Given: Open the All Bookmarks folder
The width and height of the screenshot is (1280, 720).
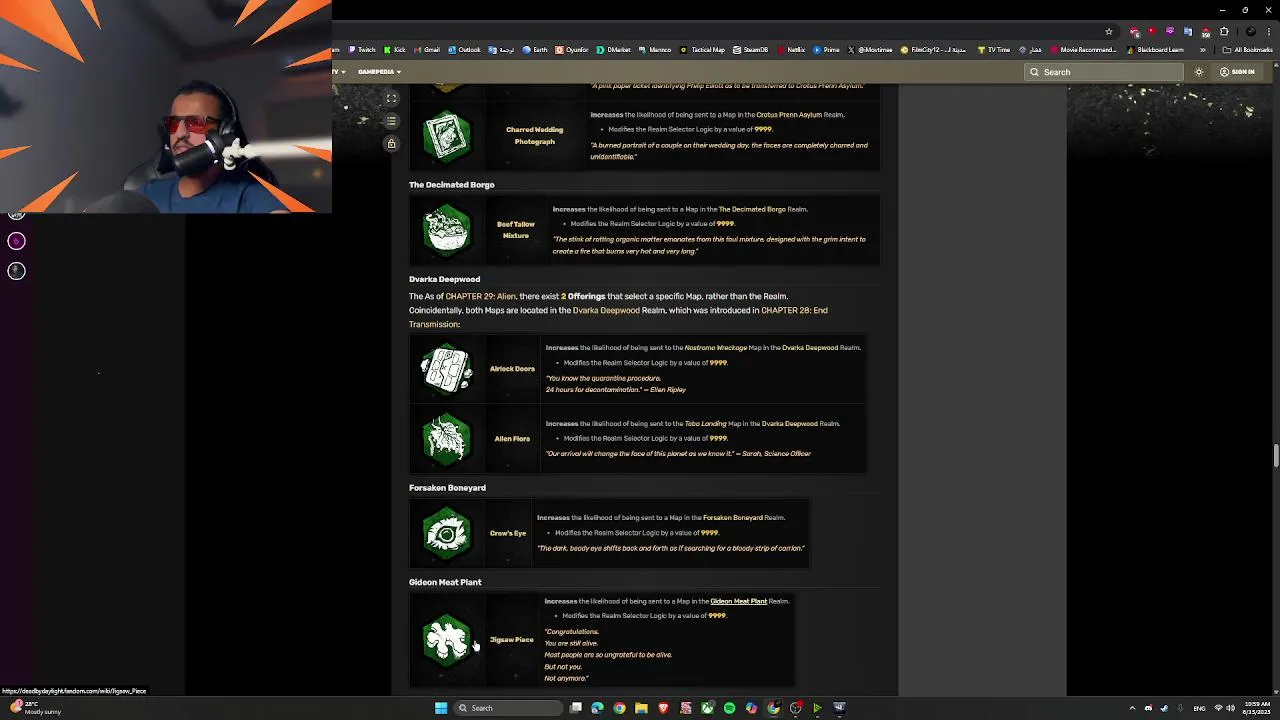Looking at the screenshot, I should (1248, 50).
